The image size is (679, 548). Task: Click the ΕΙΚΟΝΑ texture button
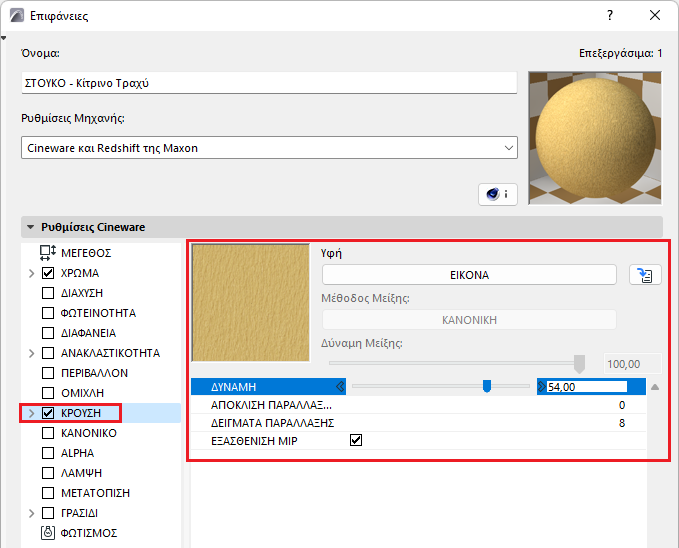[469, 275]
